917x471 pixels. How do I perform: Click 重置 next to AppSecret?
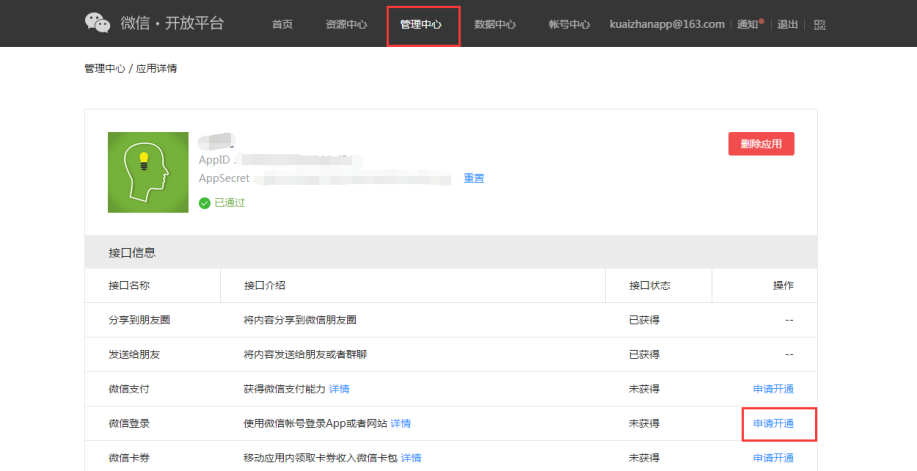pyautogui.click(x=474, y=178)
